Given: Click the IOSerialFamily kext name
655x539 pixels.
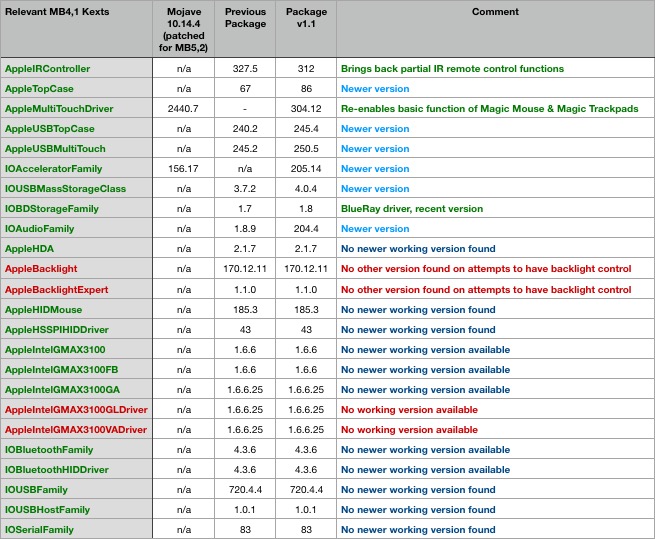Looking at the screenshot, I should point(39,530).
